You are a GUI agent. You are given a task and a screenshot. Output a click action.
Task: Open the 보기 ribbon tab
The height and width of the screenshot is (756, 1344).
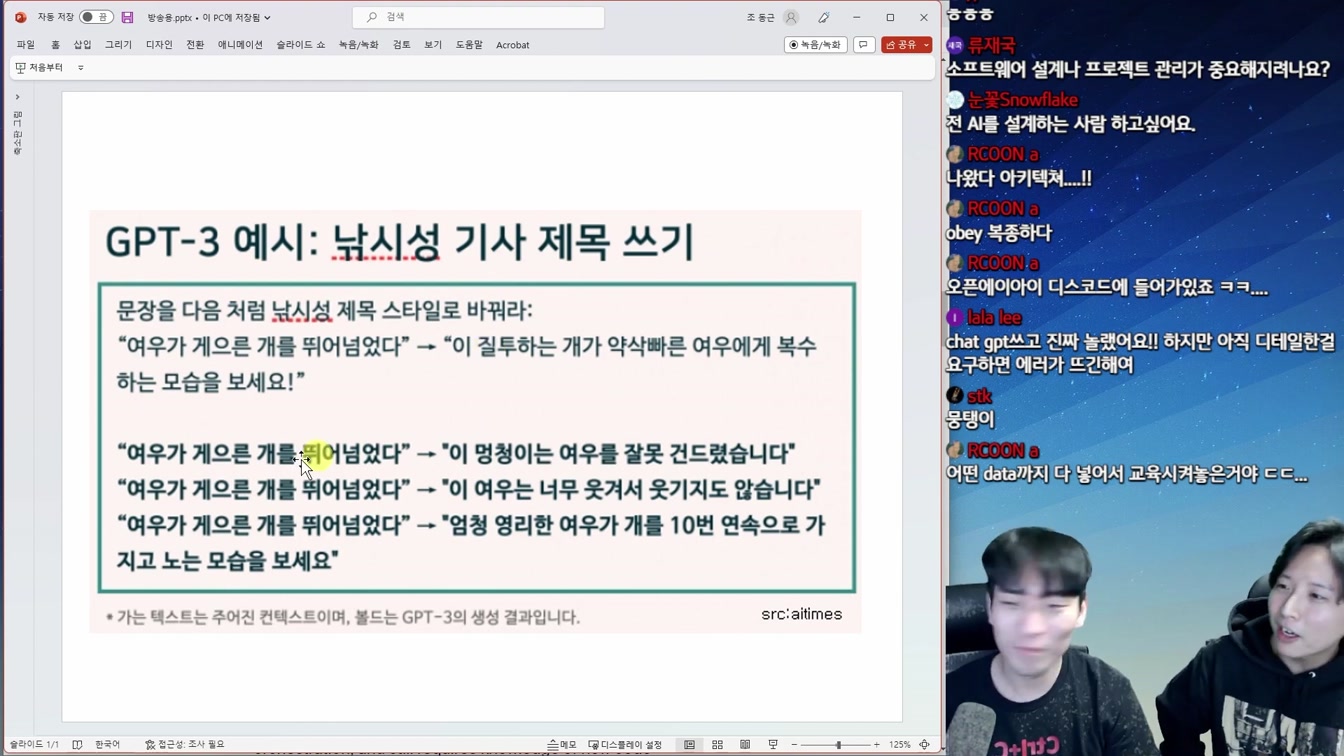tap(433, 45)
